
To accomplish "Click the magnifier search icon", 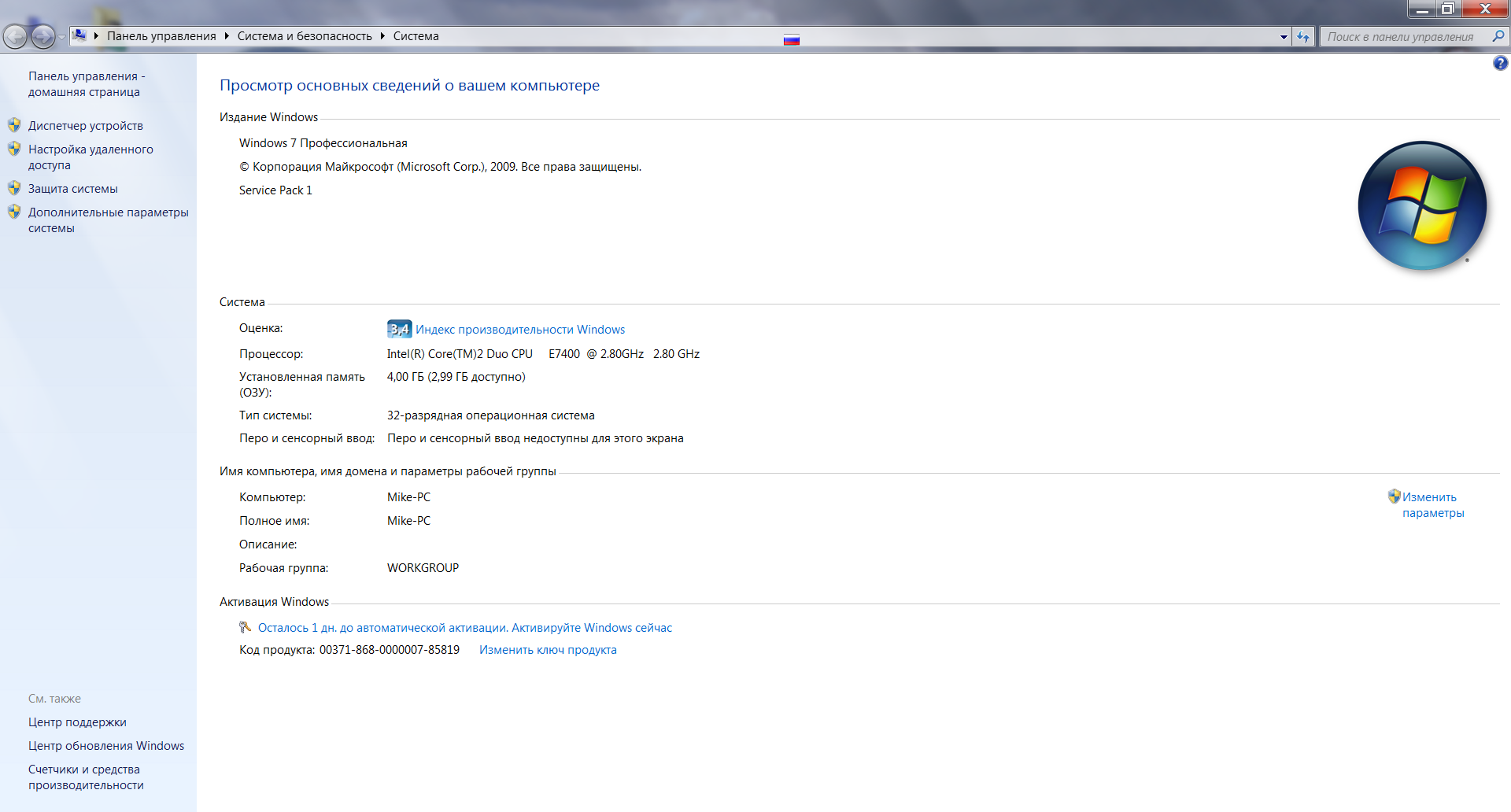I will 1498,36.
